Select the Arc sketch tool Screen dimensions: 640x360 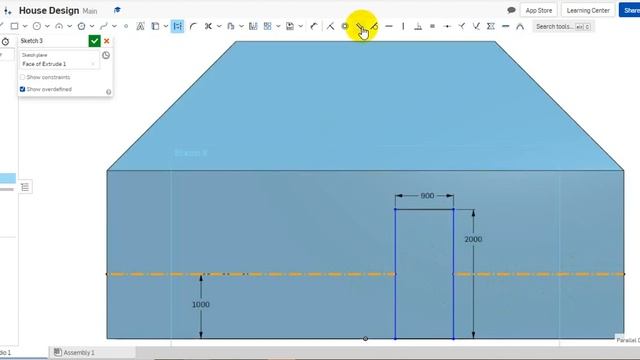pos(59,26)
